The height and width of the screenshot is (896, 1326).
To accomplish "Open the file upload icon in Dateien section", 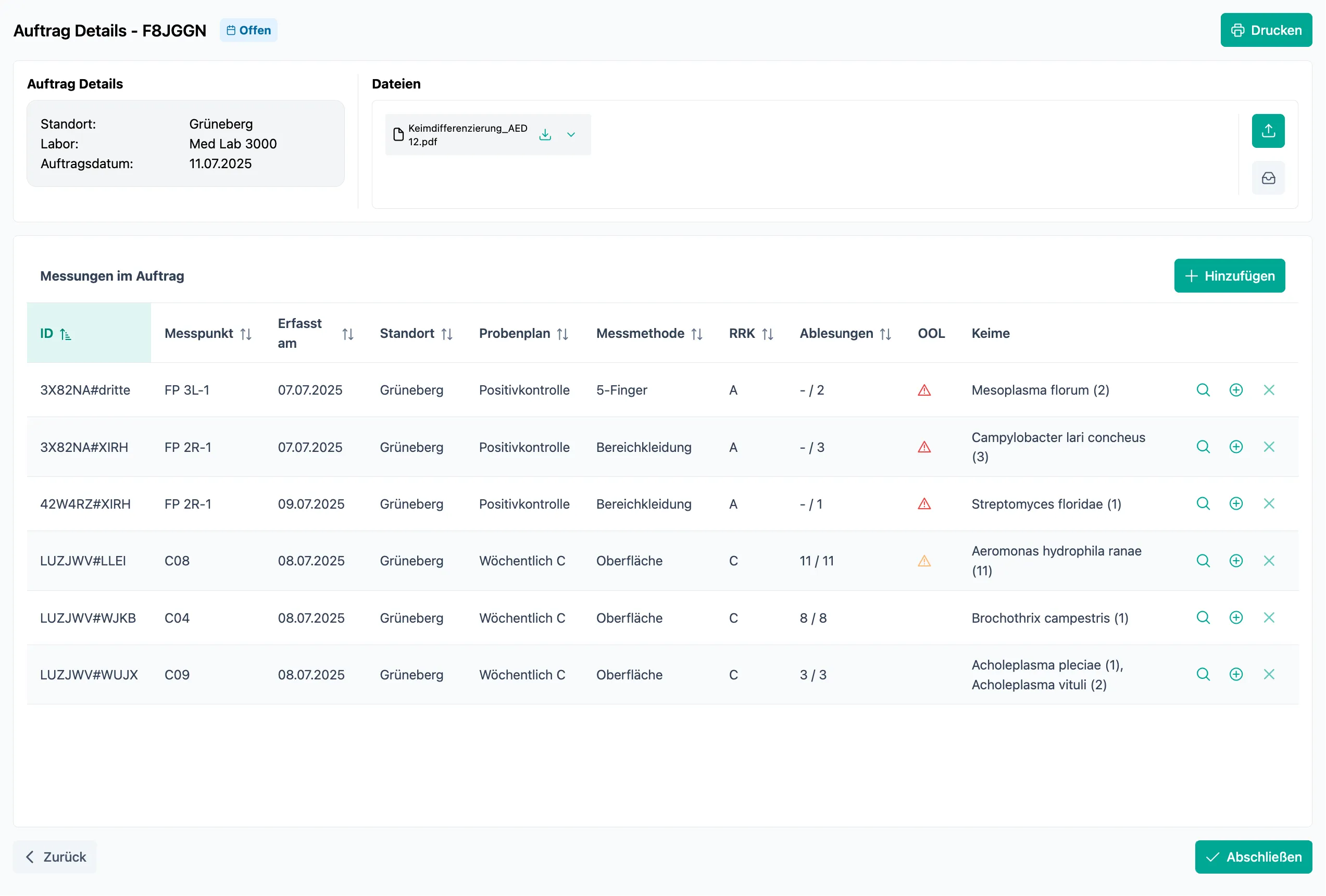I will pyautogui.click(x=1268, y=131).
